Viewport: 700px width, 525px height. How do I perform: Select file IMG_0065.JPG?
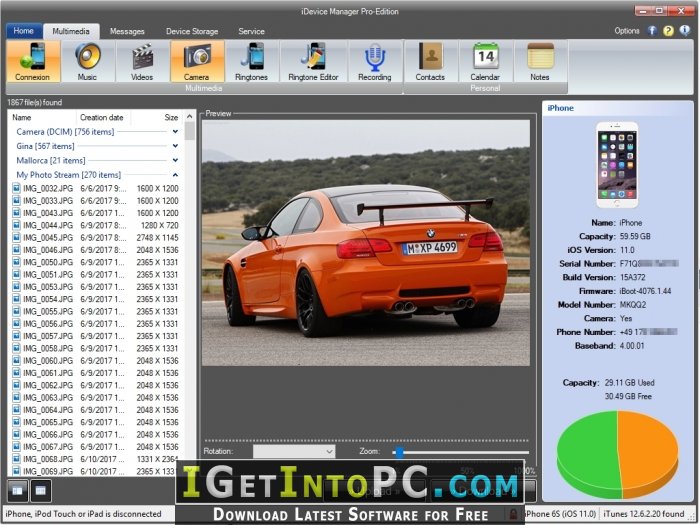pos(96,422)
